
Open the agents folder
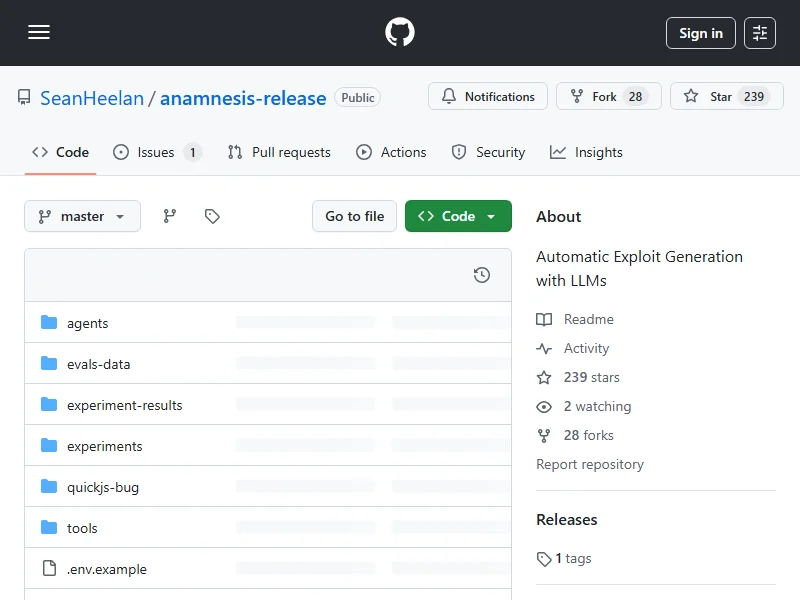[87, 323]
